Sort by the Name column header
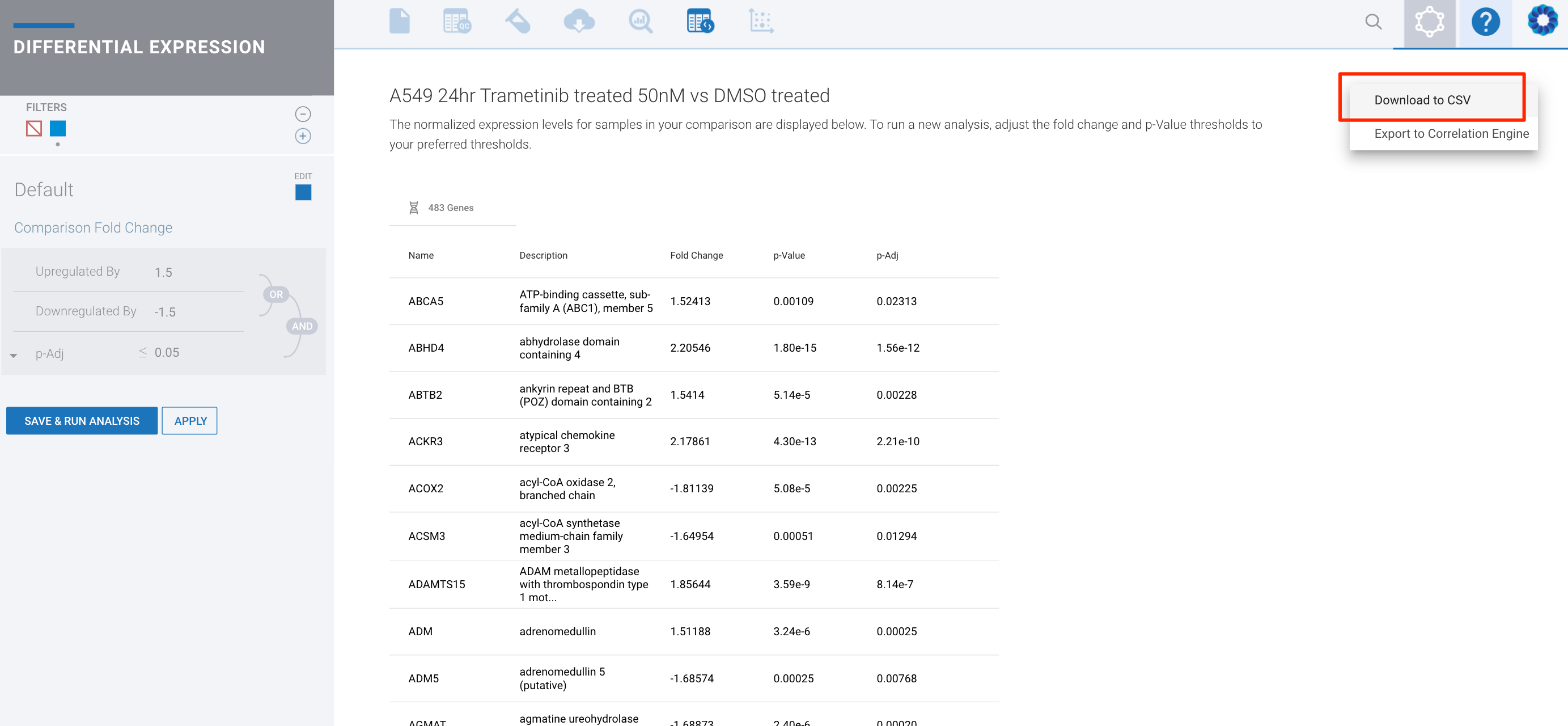1568x726 pixels. tap(421, 255)
